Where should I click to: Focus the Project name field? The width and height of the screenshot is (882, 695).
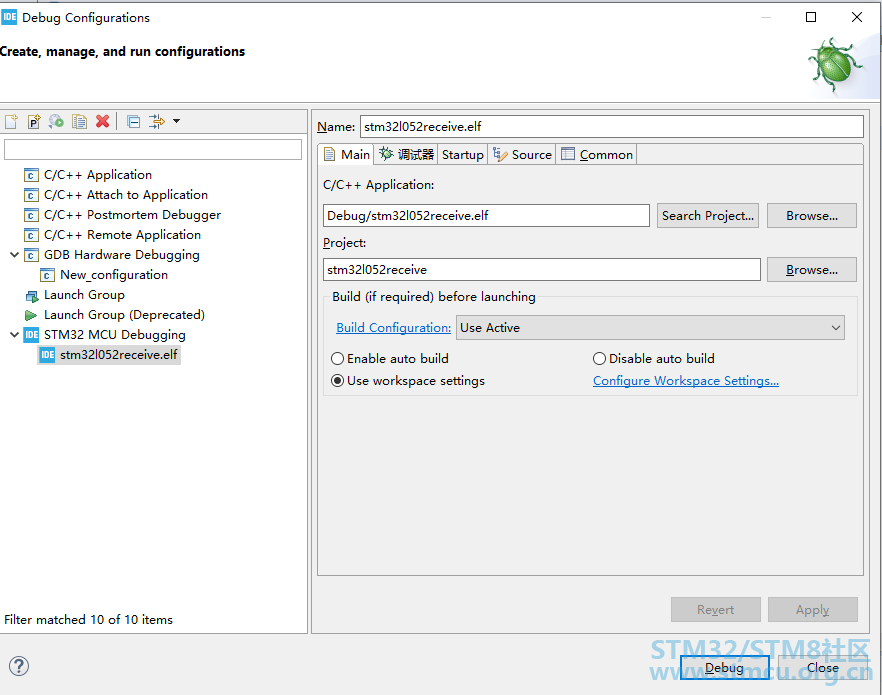(x=542, y=270)
